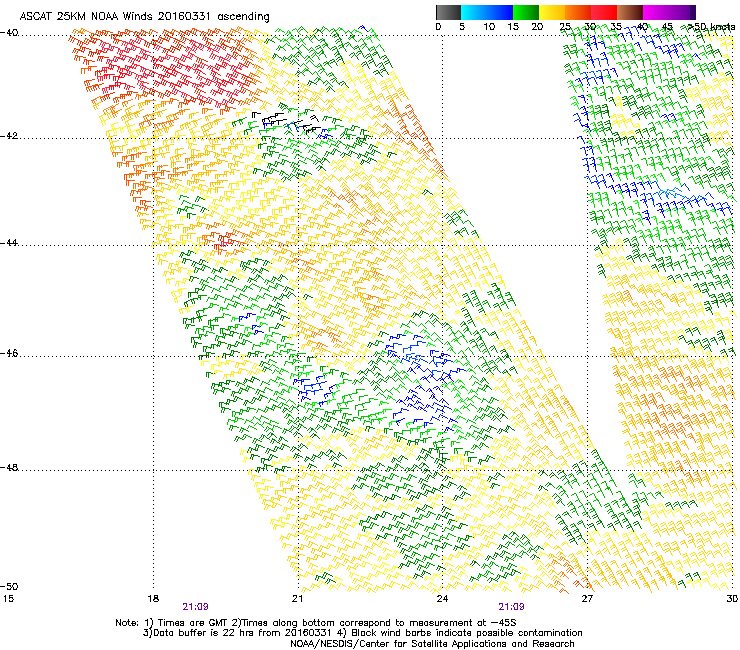The width and height of the screenshot is (740, 650).
Task: Pick the orange 25–30 knot legend swatch
Action: tap(578, 12)
